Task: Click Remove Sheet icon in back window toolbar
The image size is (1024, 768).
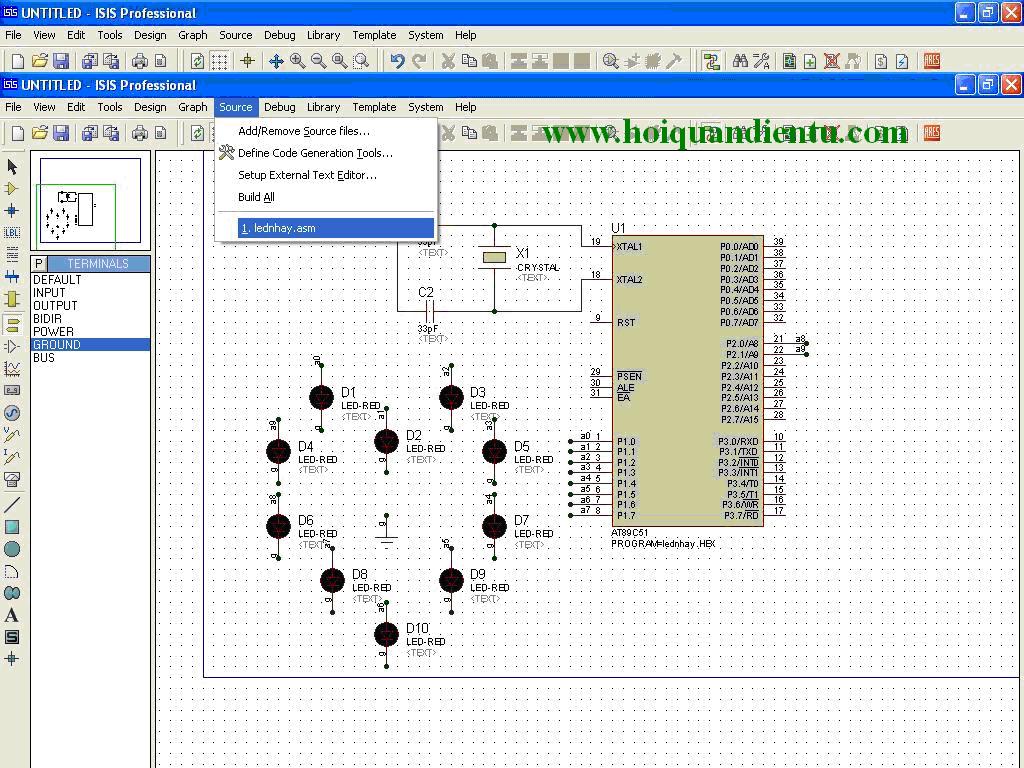Action: tap(831, 61)
